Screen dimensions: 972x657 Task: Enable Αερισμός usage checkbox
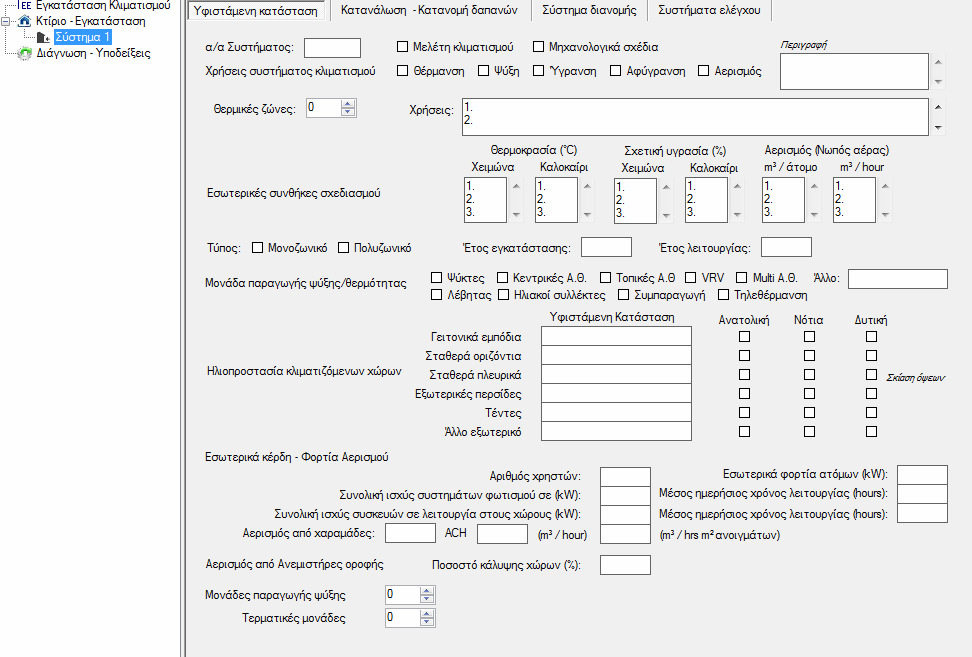tap(704, 71)
